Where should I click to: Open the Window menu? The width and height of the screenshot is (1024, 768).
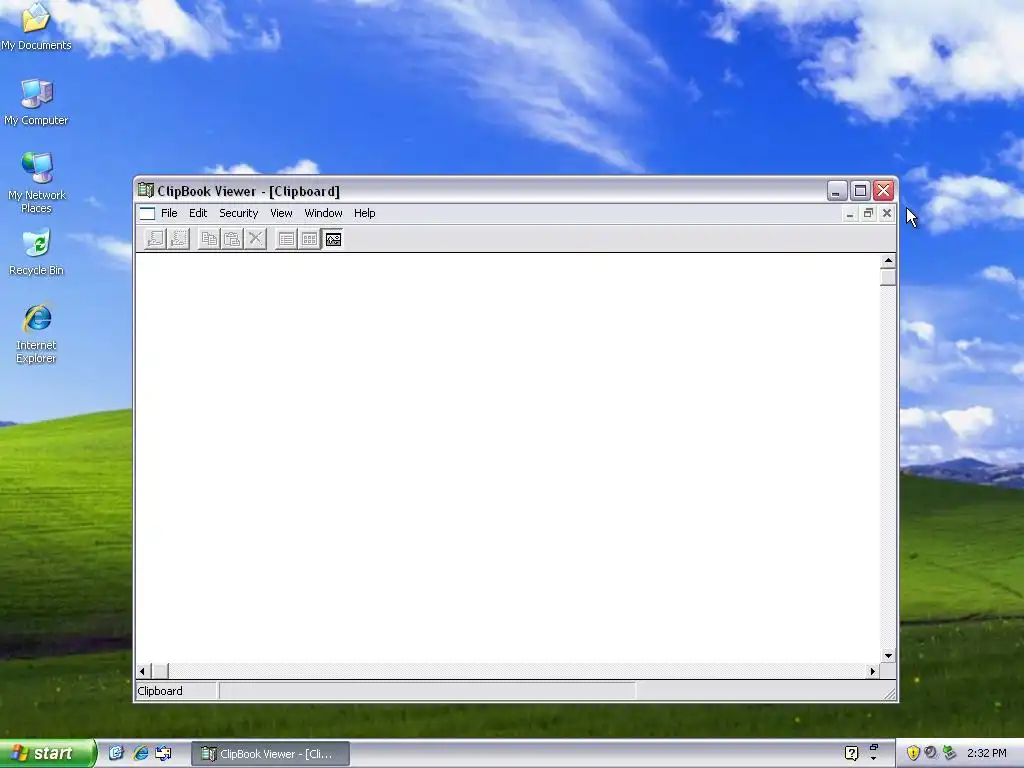323,214
